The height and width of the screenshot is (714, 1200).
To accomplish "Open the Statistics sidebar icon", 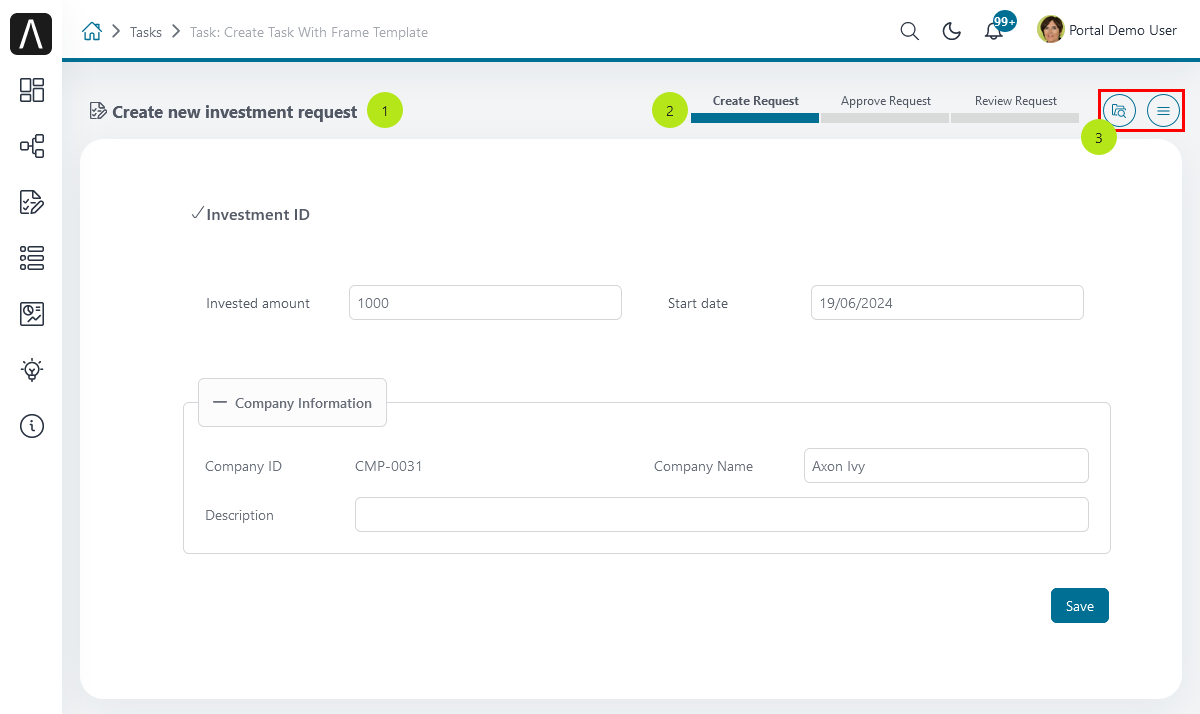I will click(x=32, y=314).
